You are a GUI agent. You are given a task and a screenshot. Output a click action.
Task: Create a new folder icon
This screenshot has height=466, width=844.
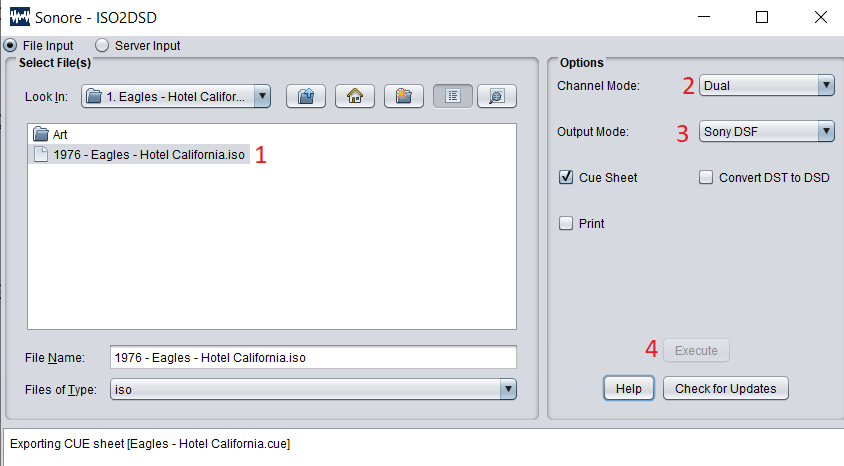point(404,96)
